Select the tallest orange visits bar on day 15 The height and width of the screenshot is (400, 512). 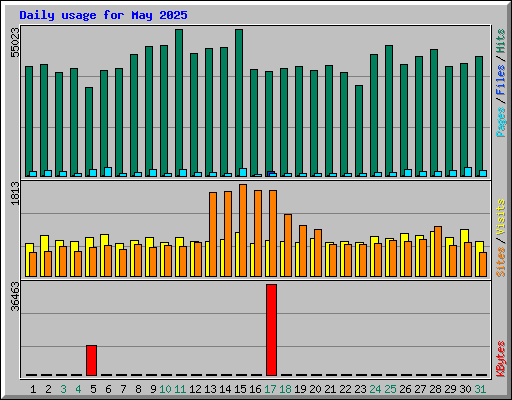click(x=243, y=230)
